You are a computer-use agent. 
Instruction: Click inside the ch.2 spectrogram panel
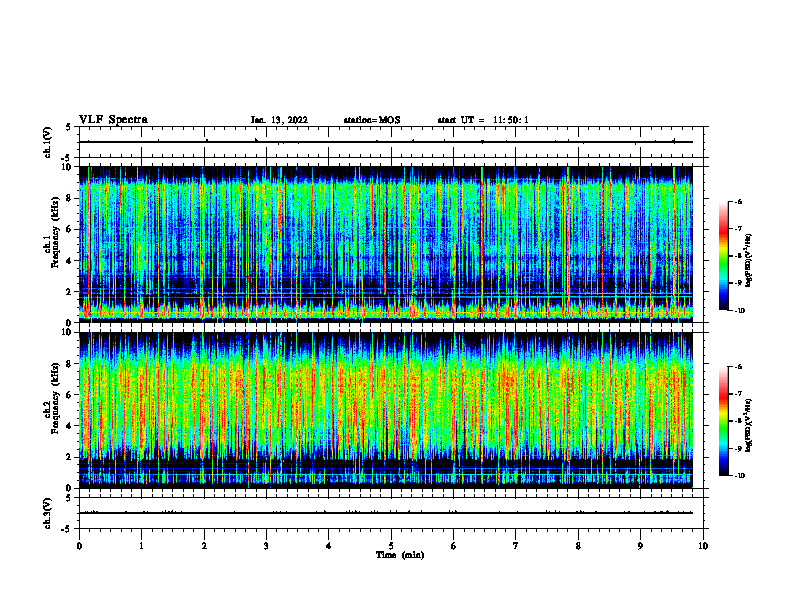click(386, 410)
